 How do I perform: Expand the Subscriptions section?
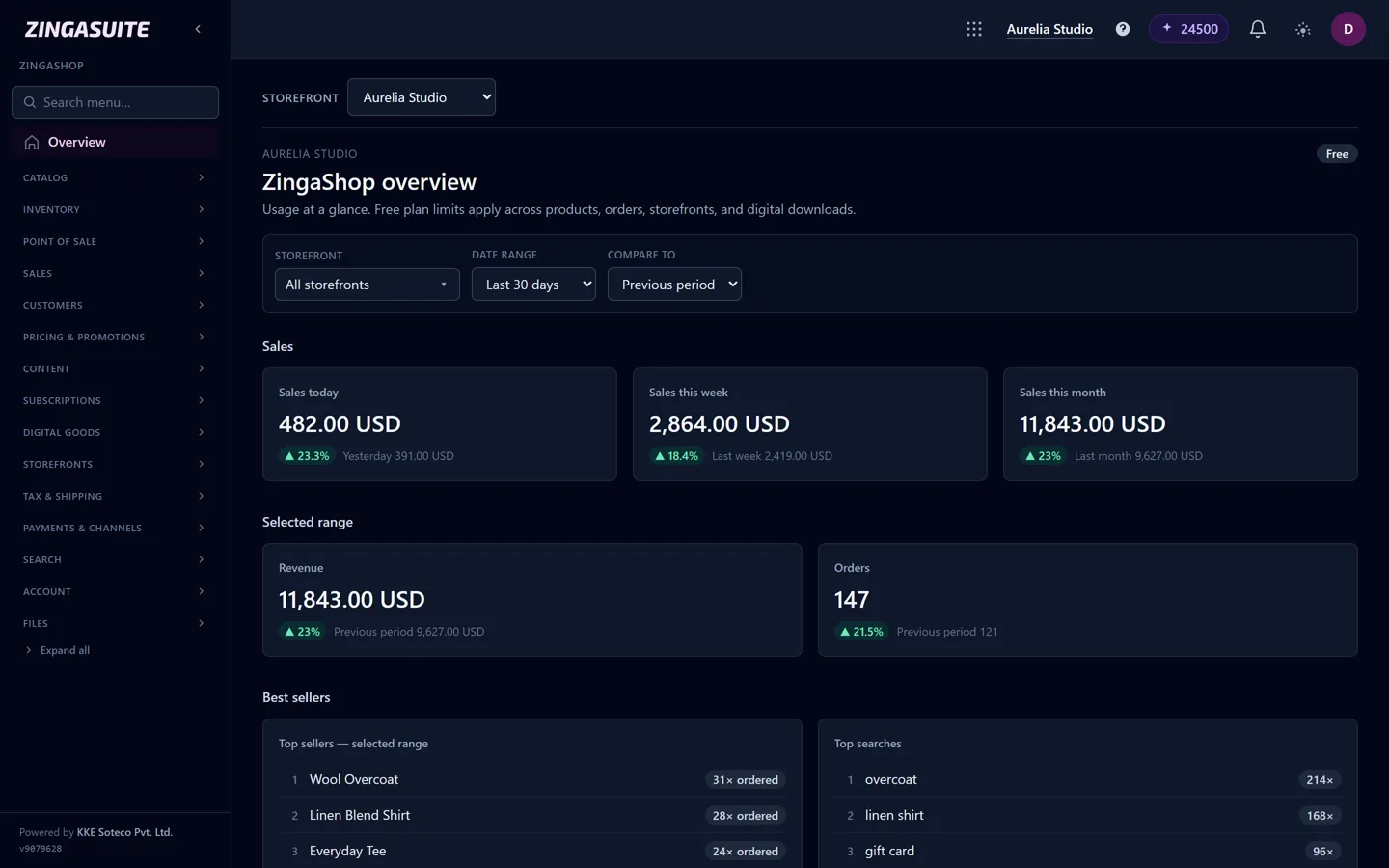coord(115,400)
